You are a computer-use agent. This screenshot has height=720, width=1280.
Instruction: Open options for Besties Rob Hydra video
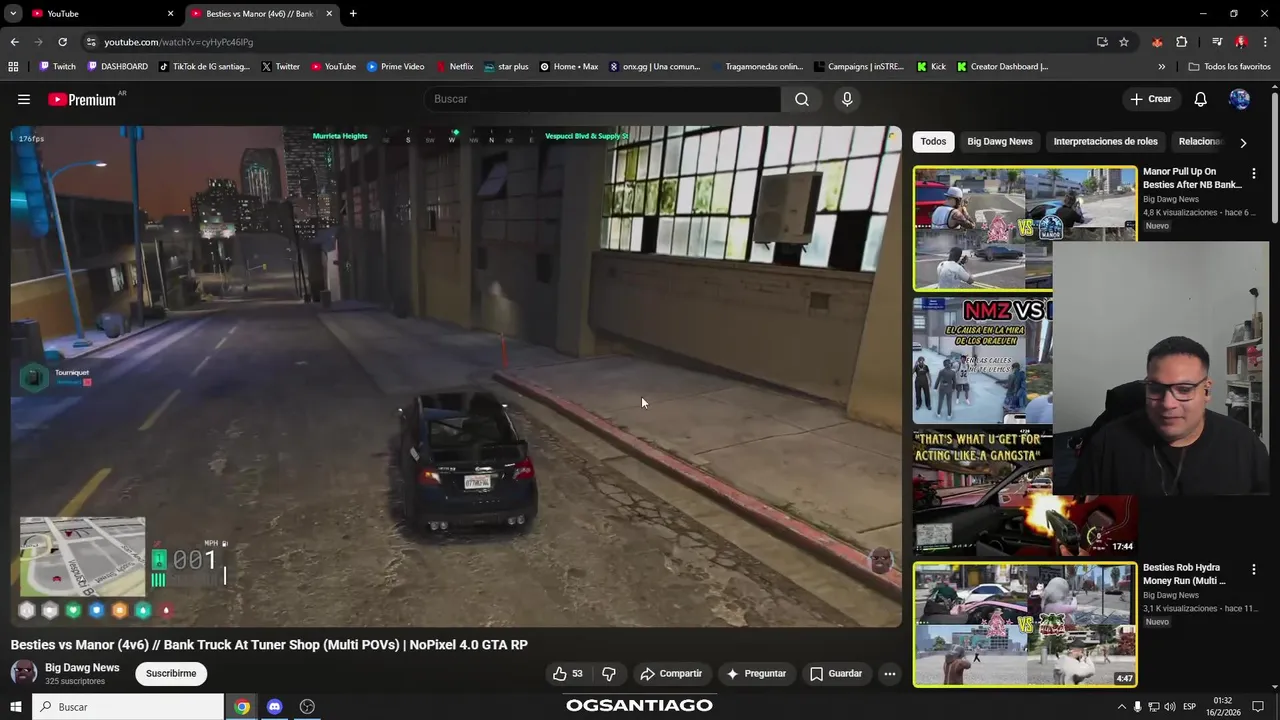pos(1253,569)
